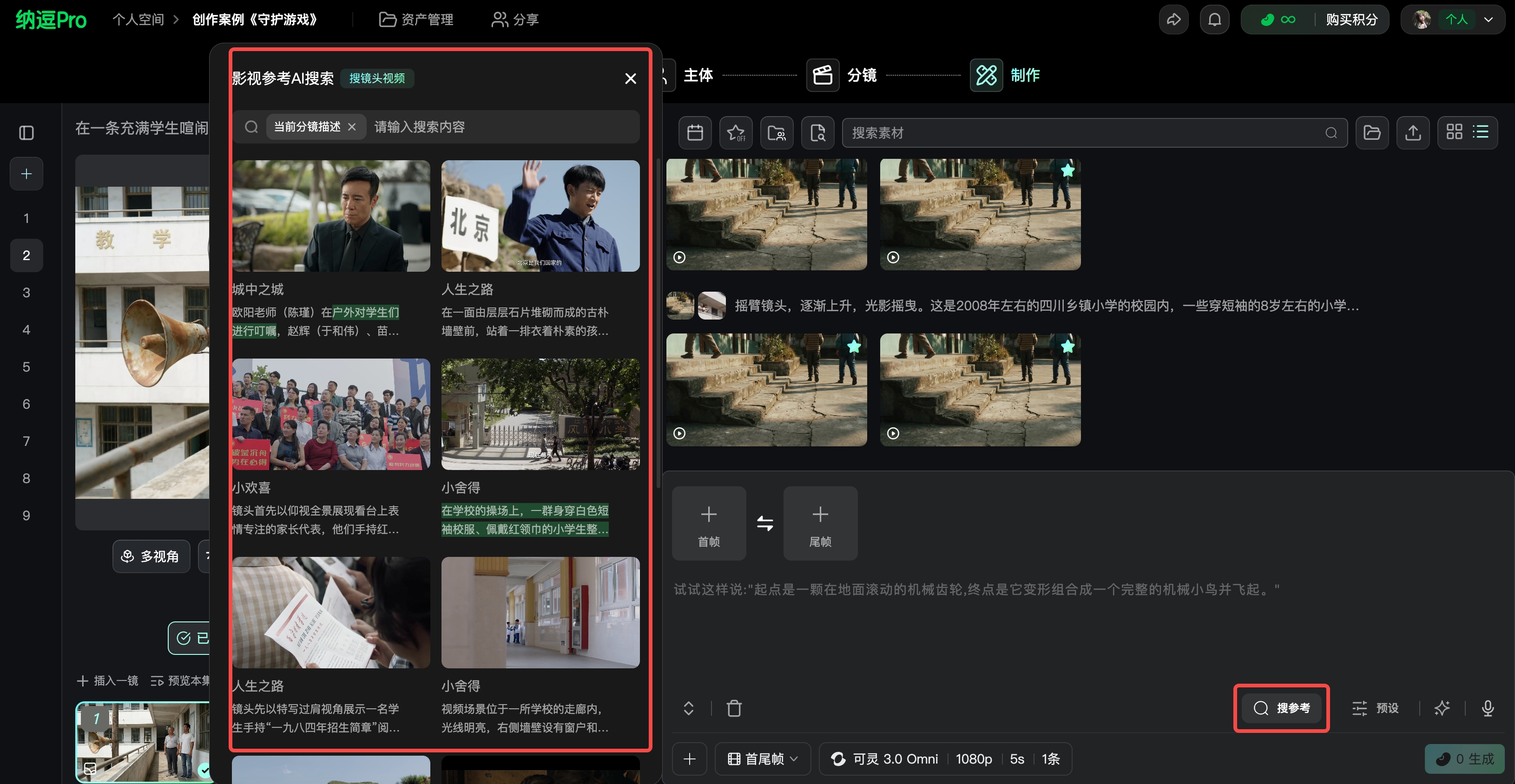Click the search magnifier in reference panel
Screen dimensions: 1515x784
coord(251,126)
